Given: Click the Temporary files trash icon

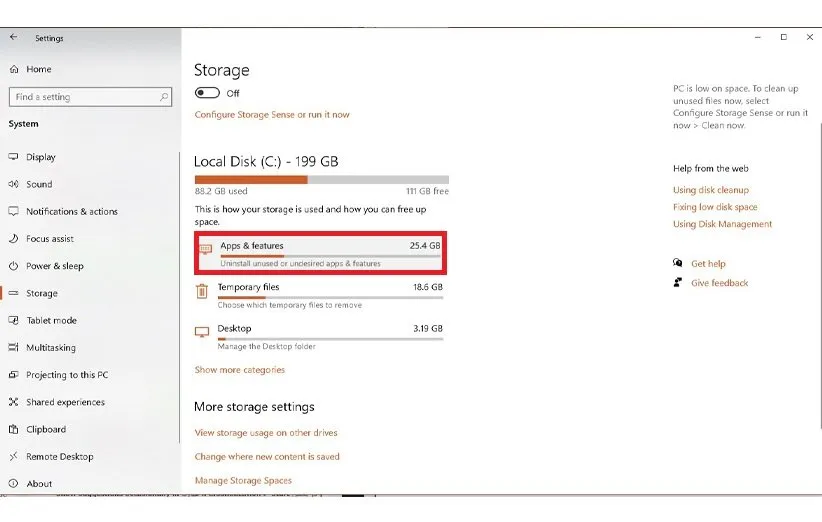Looking at the screenshot, I should (x=202, y=291).
